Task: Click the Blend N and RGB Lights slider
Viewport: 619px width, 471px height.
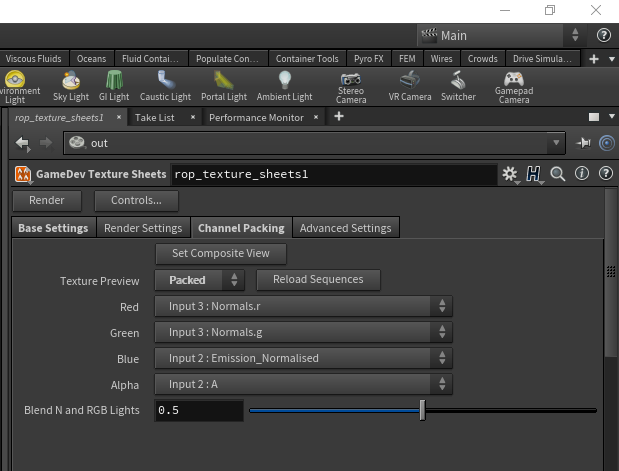Action: tap(423, 410)
